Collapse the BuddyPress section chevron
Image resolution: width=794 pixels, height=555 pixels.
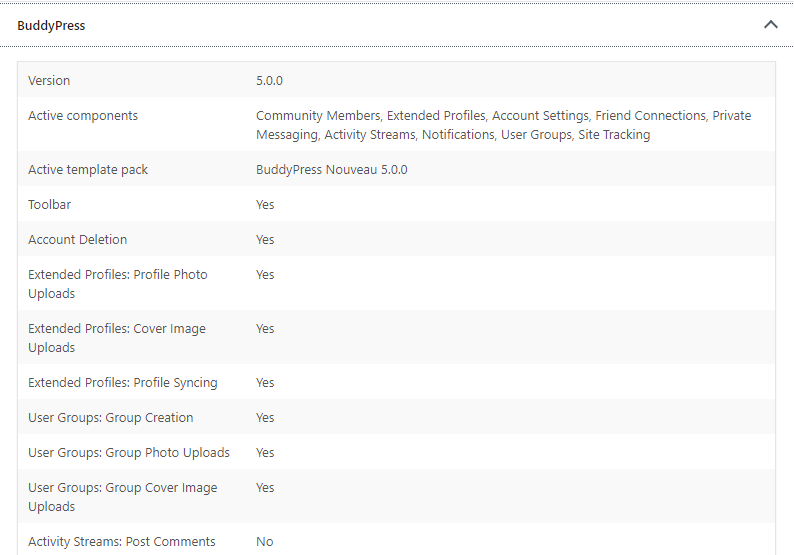770,24
